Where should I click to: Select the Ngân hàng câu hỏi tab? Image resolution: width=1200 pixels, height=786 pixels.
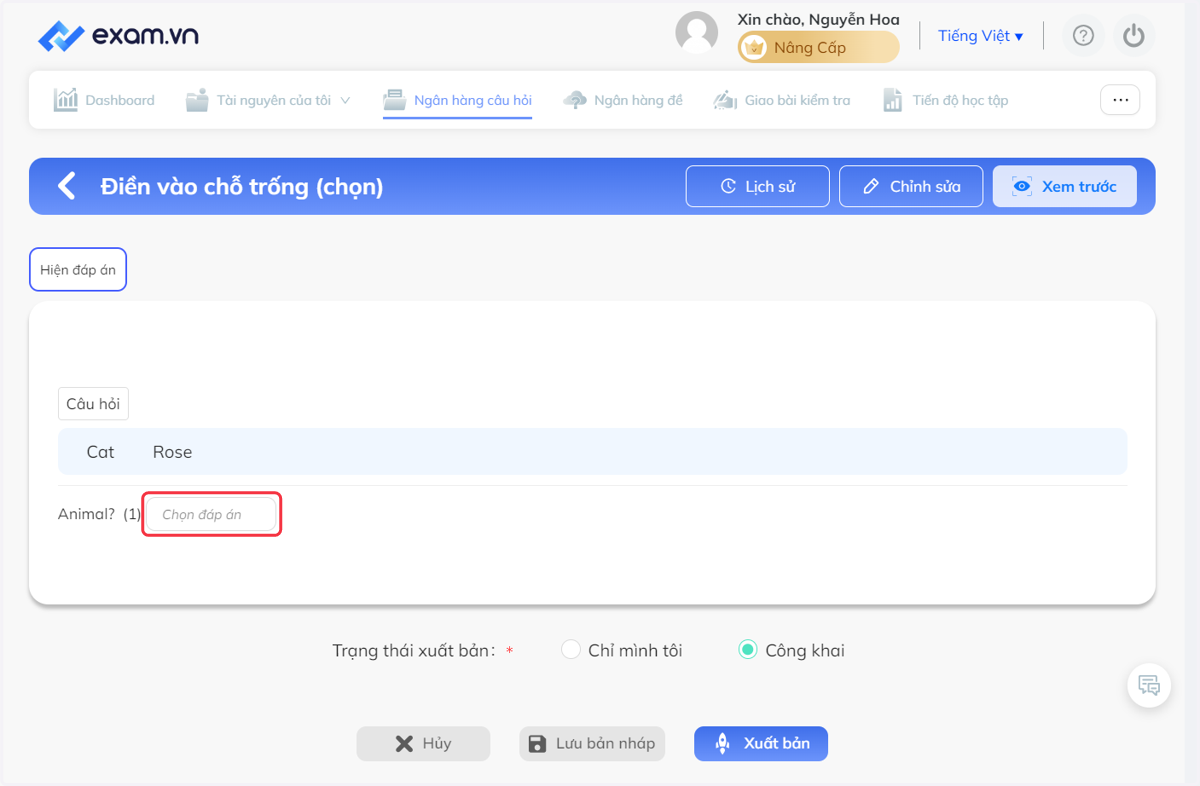point(458,100)
